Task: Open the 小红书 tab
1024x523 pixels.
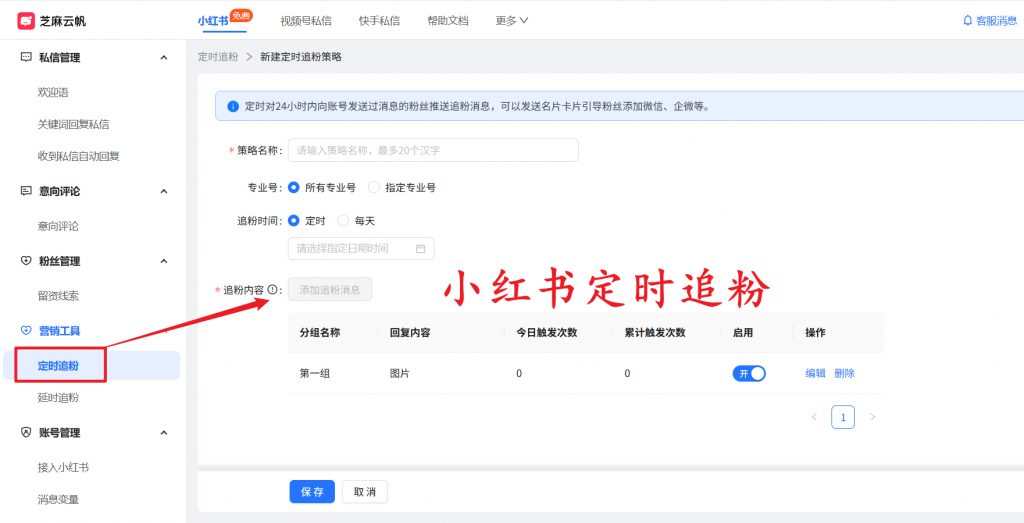Action: [x=213, y=21]
